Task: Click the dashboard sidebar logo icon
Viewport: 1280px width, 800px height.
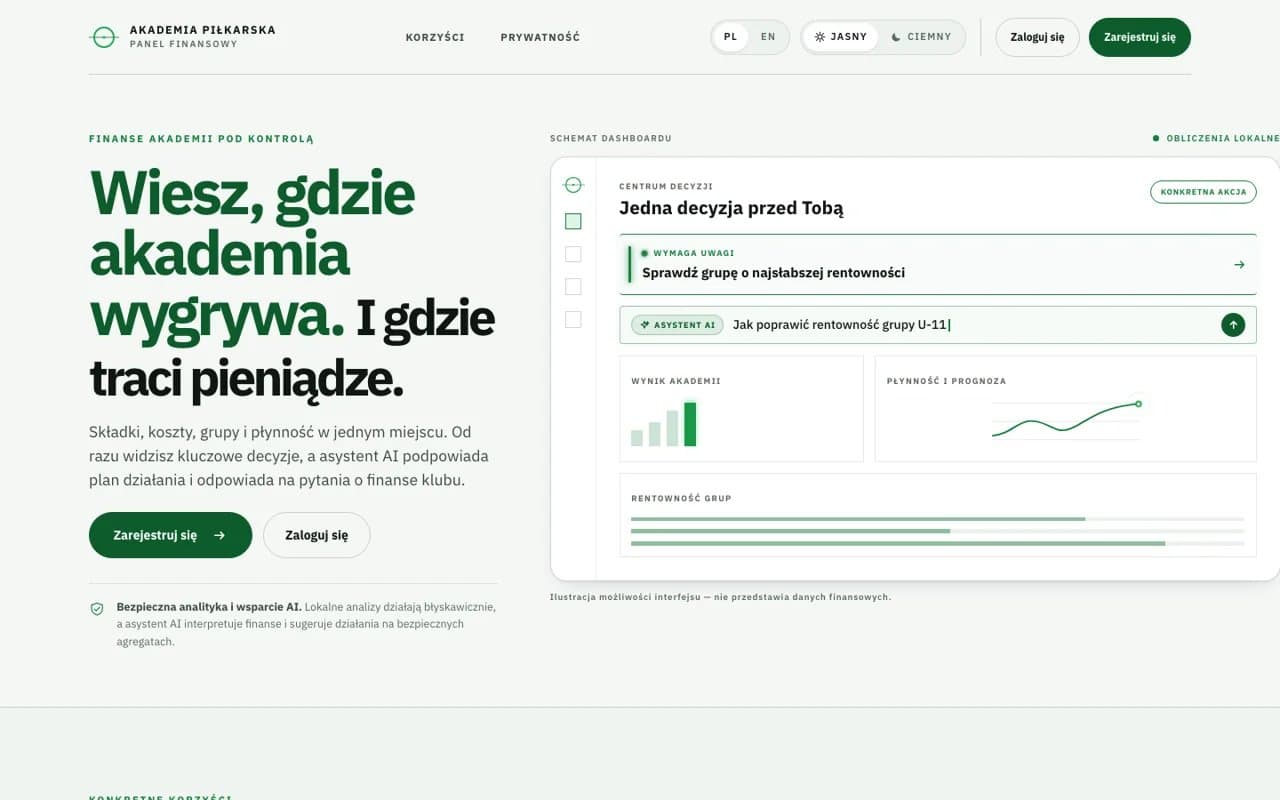Action: [573, 185]
